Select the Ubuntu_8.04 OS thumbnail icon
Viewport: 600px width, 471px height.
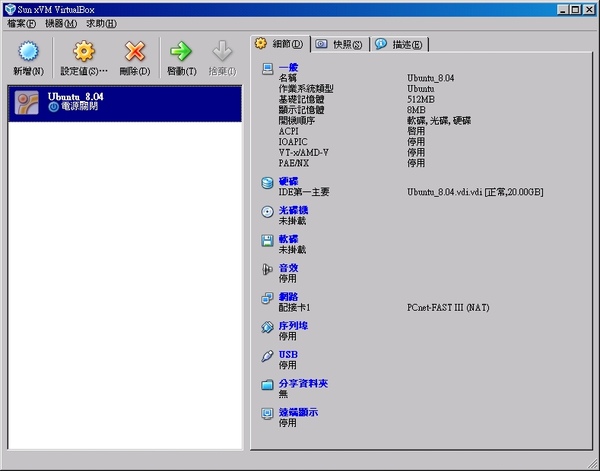click(26, 103)
